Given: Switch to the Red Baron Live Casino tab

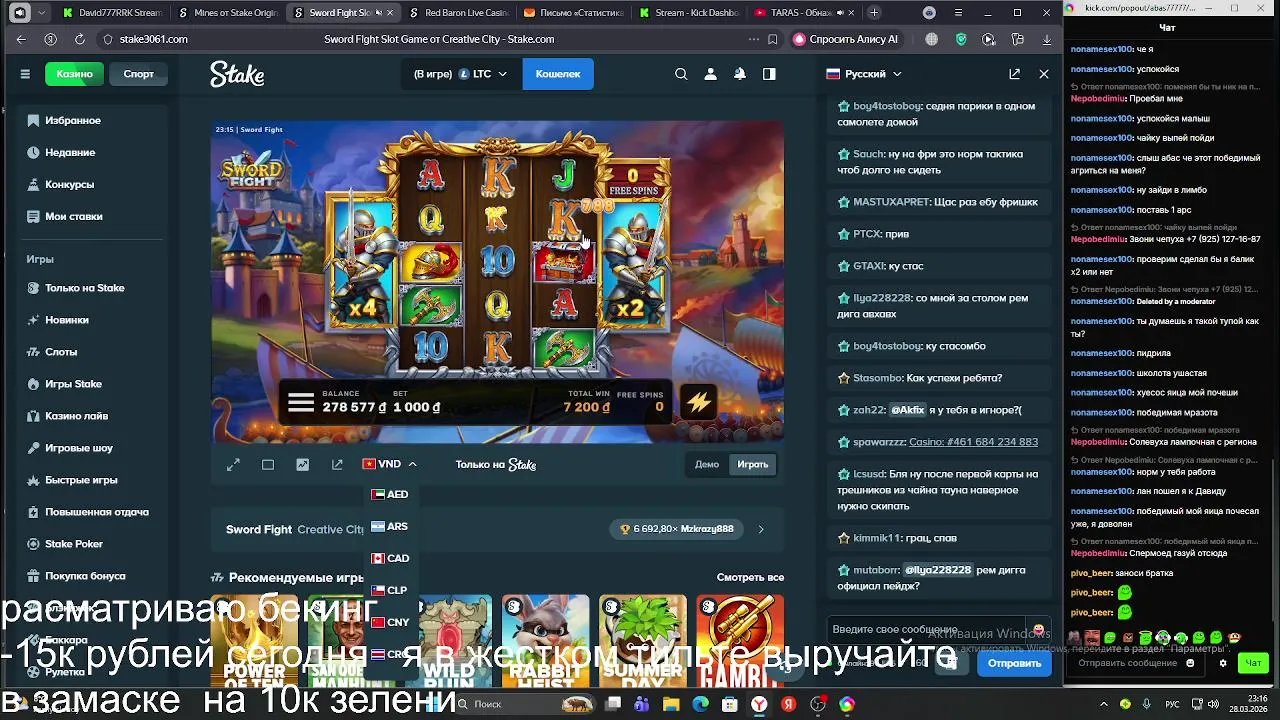Looking at the screenshot, I should 459,13.
